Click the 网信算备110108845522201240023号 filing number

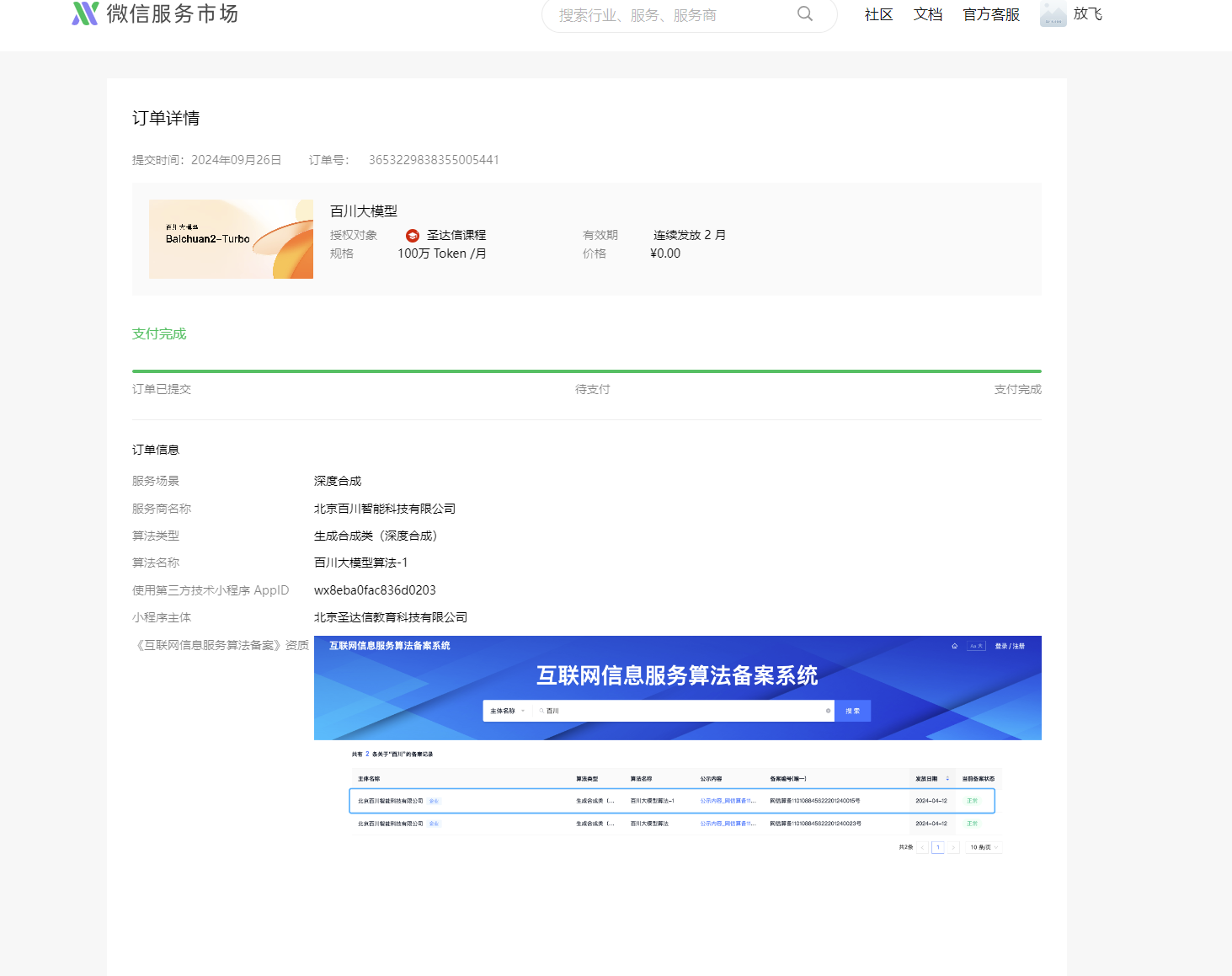815,824
